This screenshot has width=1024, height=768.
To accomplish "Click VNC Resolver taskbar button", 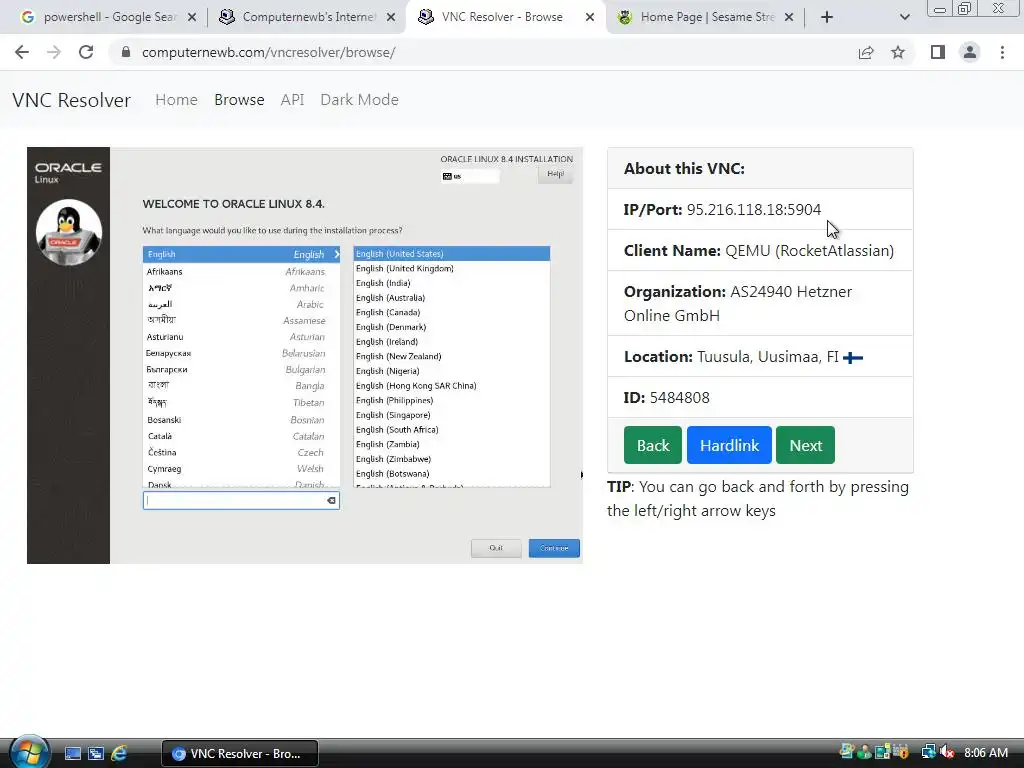I will (x=240, y=754).
